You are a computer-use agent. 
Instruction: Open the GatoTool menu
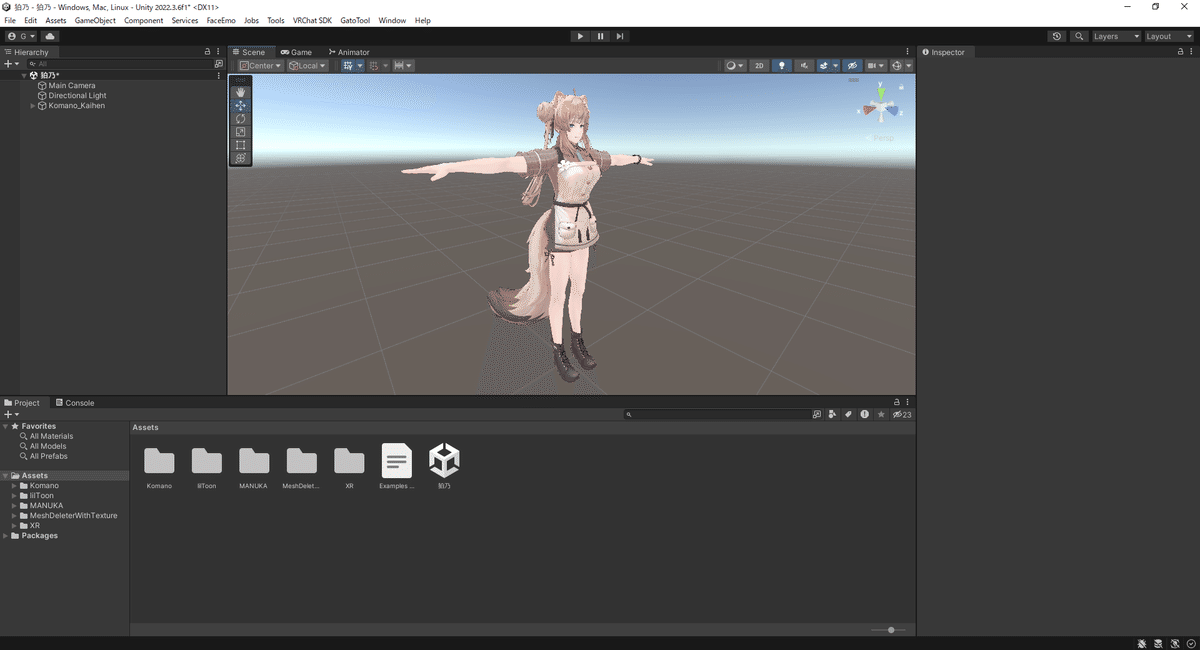point(355,20)
